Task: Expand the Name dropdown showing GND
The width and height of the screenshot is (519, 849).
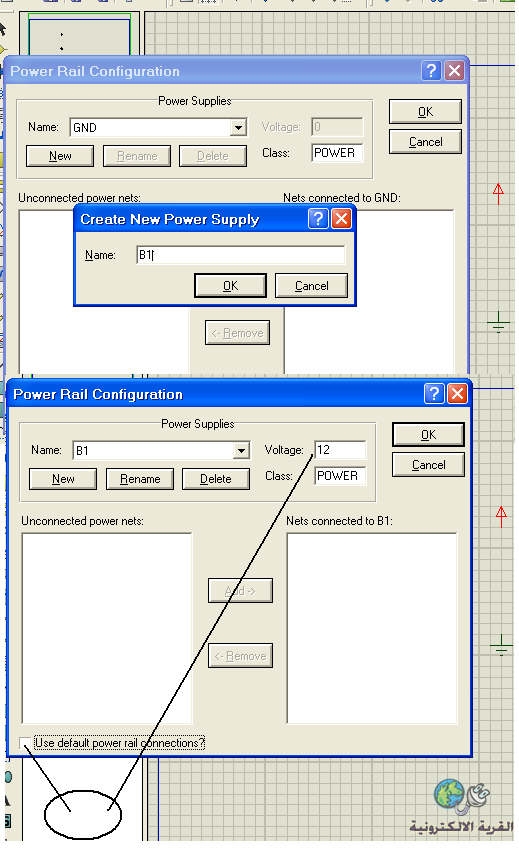Action: coord(238,128)
